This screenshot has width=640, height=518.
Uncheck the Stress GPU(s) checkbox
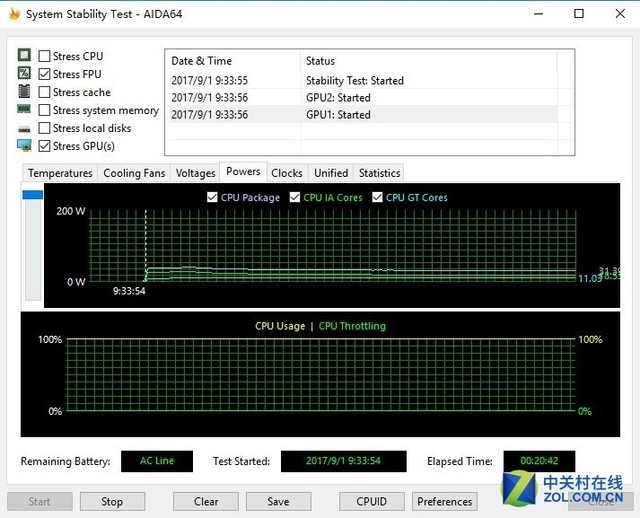(44, 146)
